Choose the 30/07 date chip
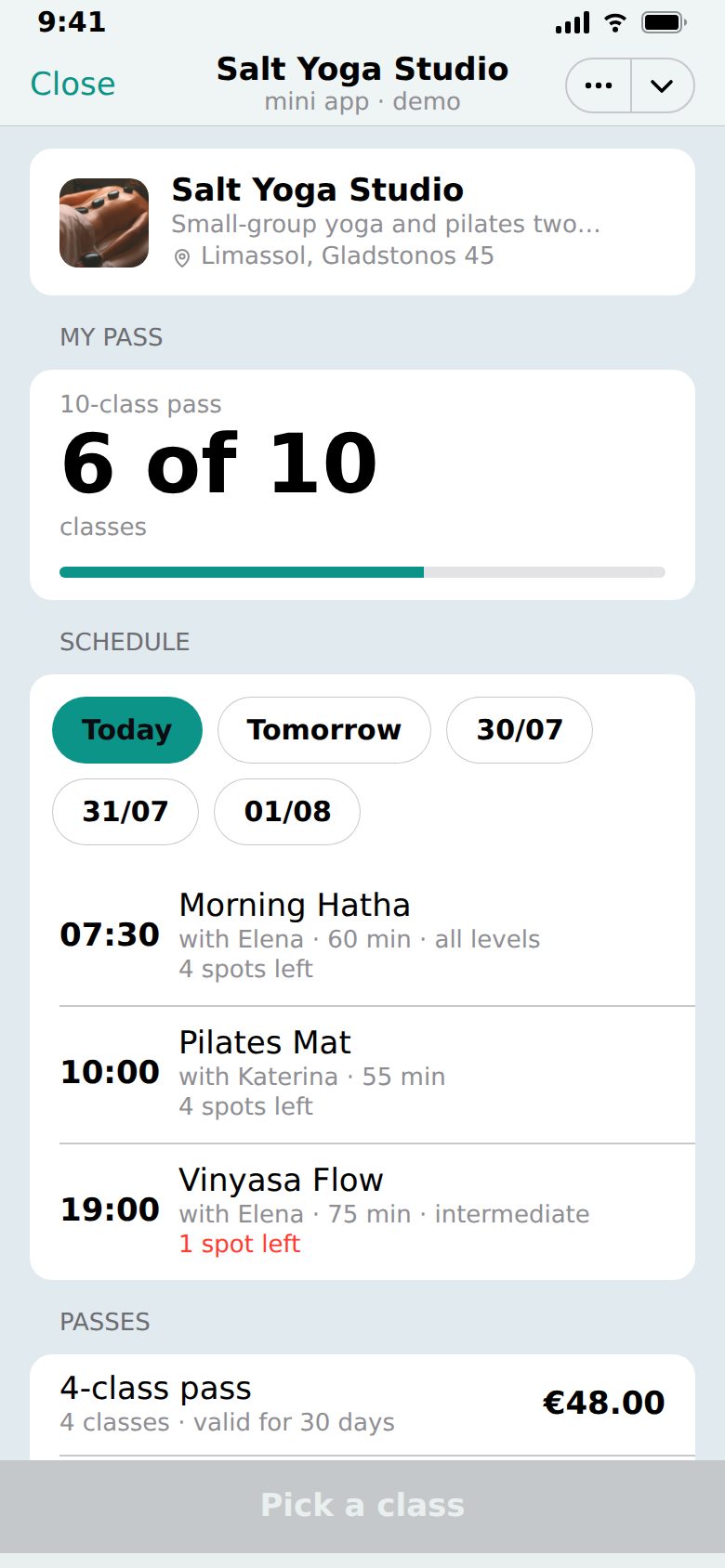Screen dimensions: 725x1568 tap(520, 730)
